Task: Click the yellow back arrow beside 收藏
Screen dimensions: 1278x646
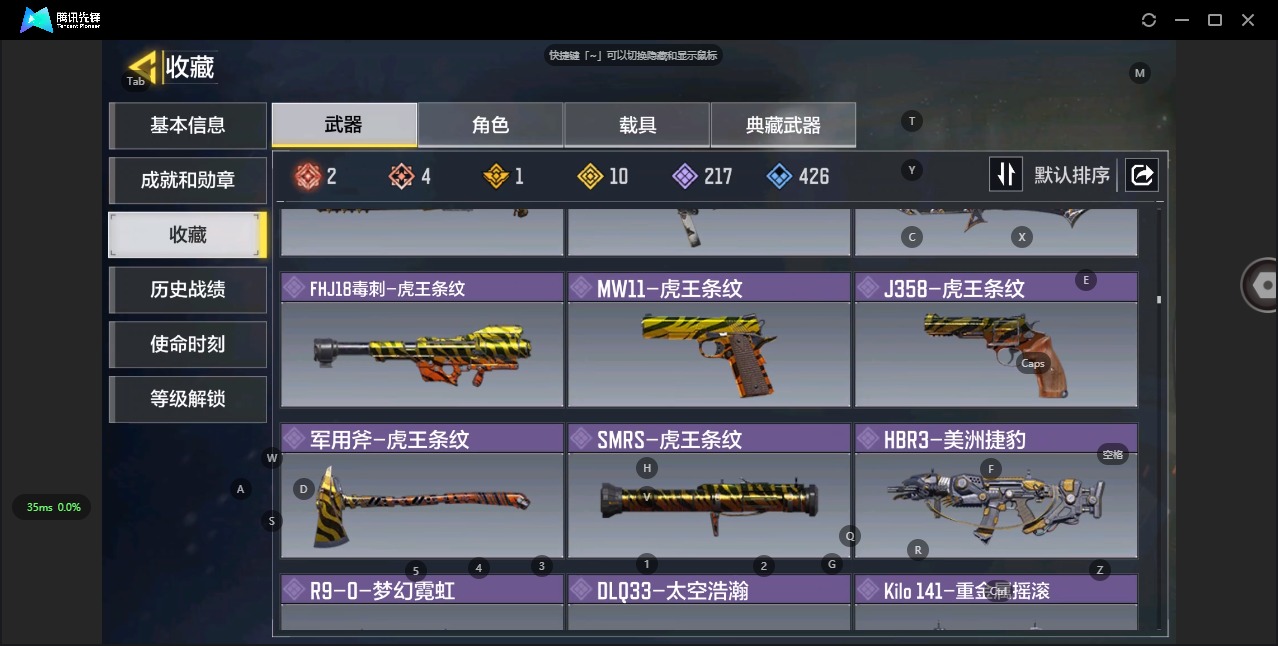Action: 142,67
